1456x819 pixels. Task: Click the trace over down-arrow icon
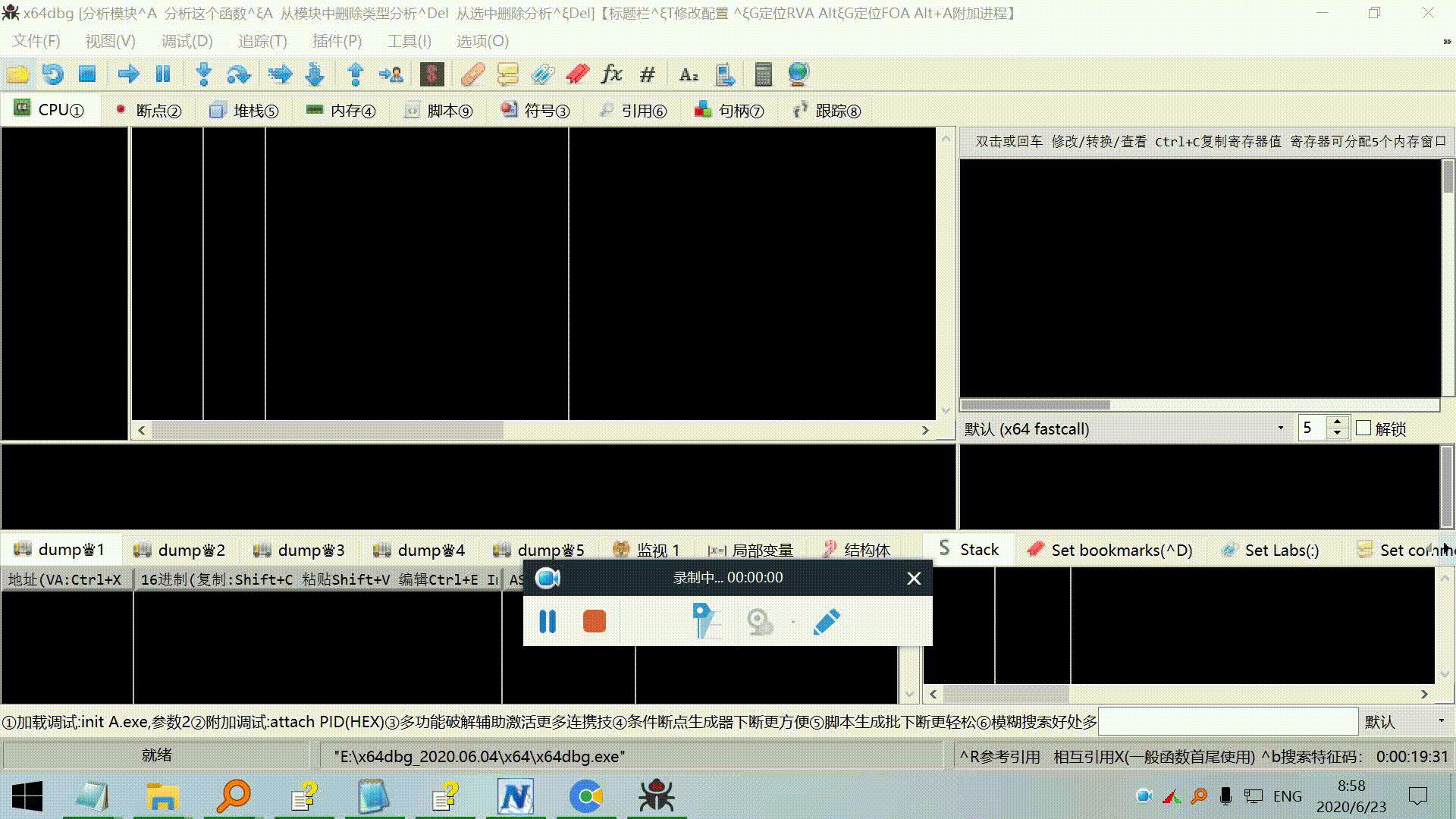[x=315, y=74]
